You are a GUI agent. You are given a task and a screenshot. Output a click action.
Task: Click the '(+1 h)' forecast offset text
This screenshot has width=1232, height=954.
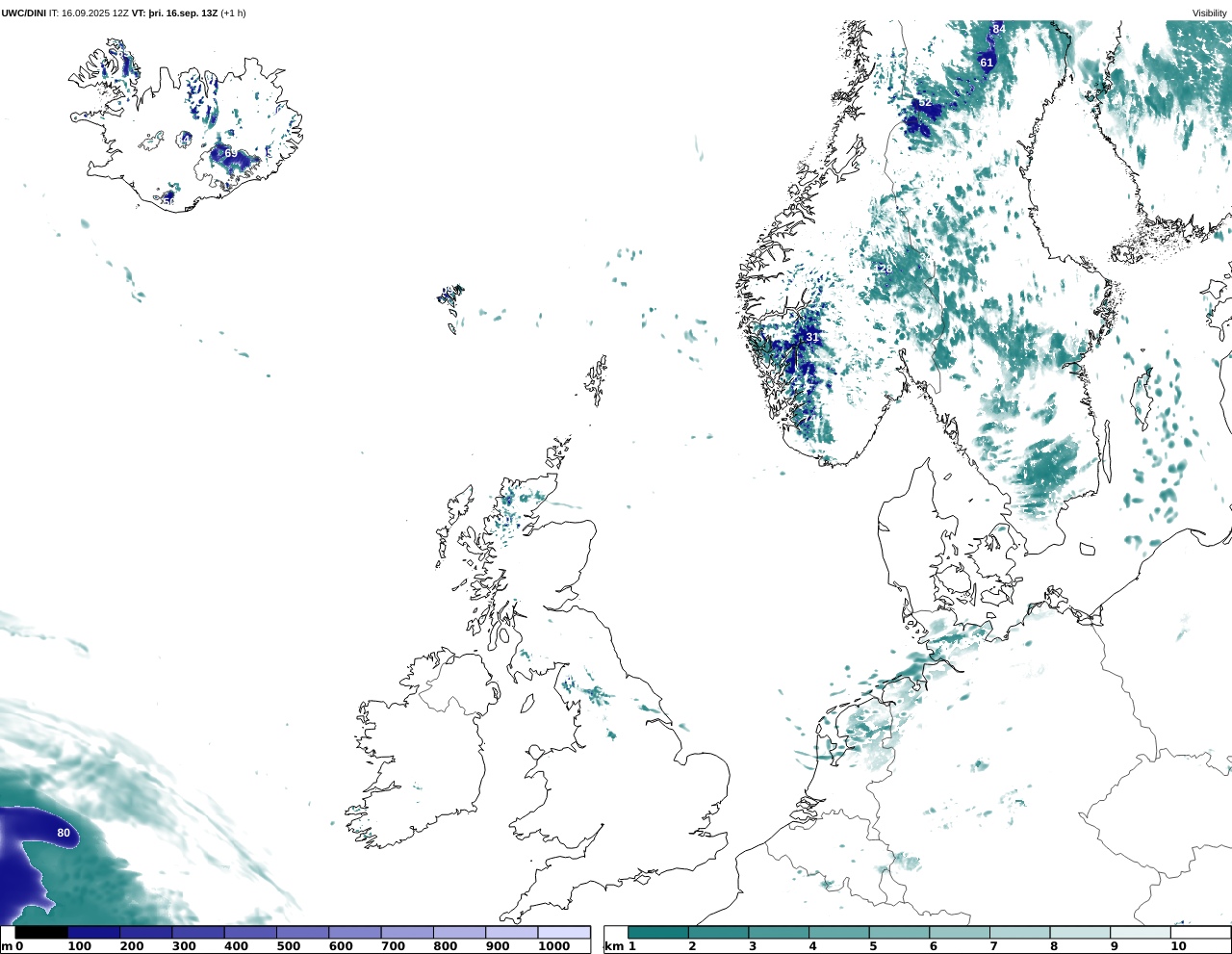[x=233, y=13]
